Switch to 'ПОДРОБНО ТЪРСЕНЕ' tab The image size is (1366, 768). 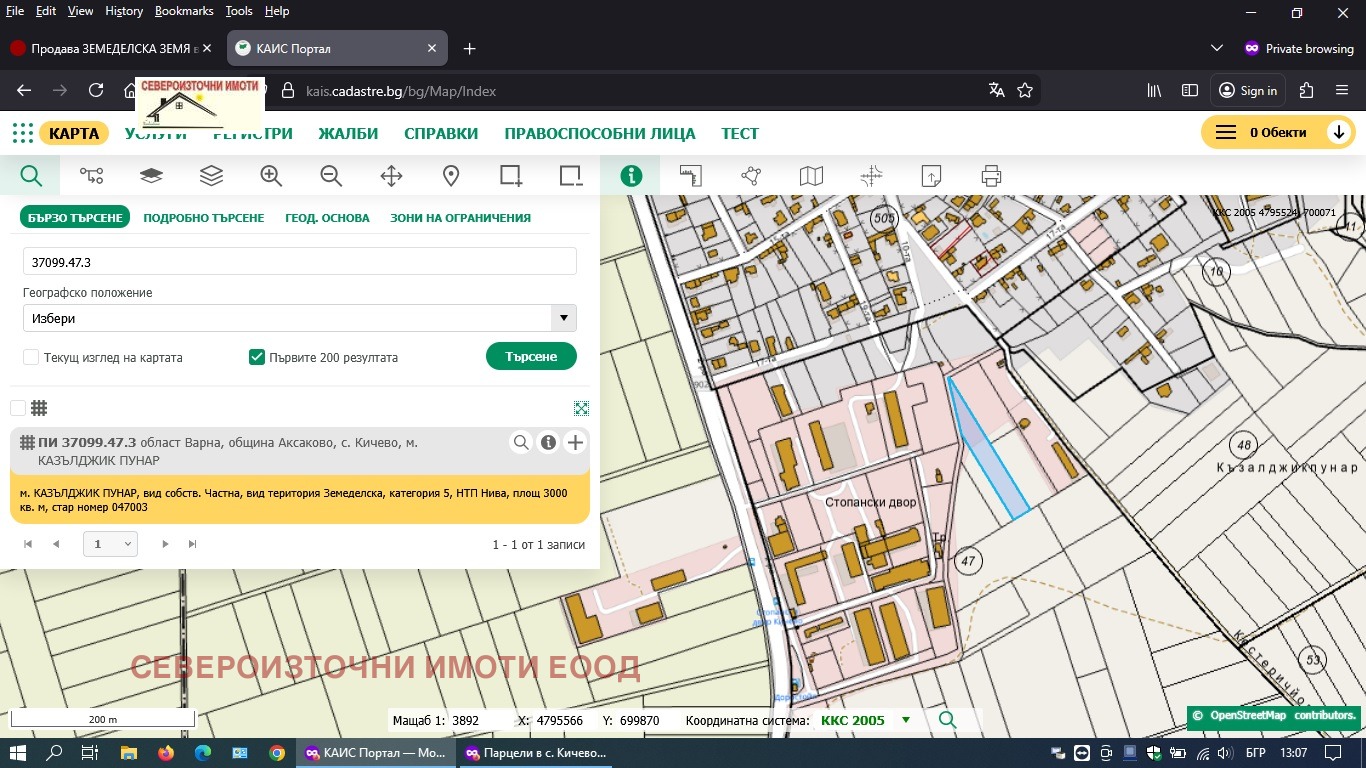[204, 218]
